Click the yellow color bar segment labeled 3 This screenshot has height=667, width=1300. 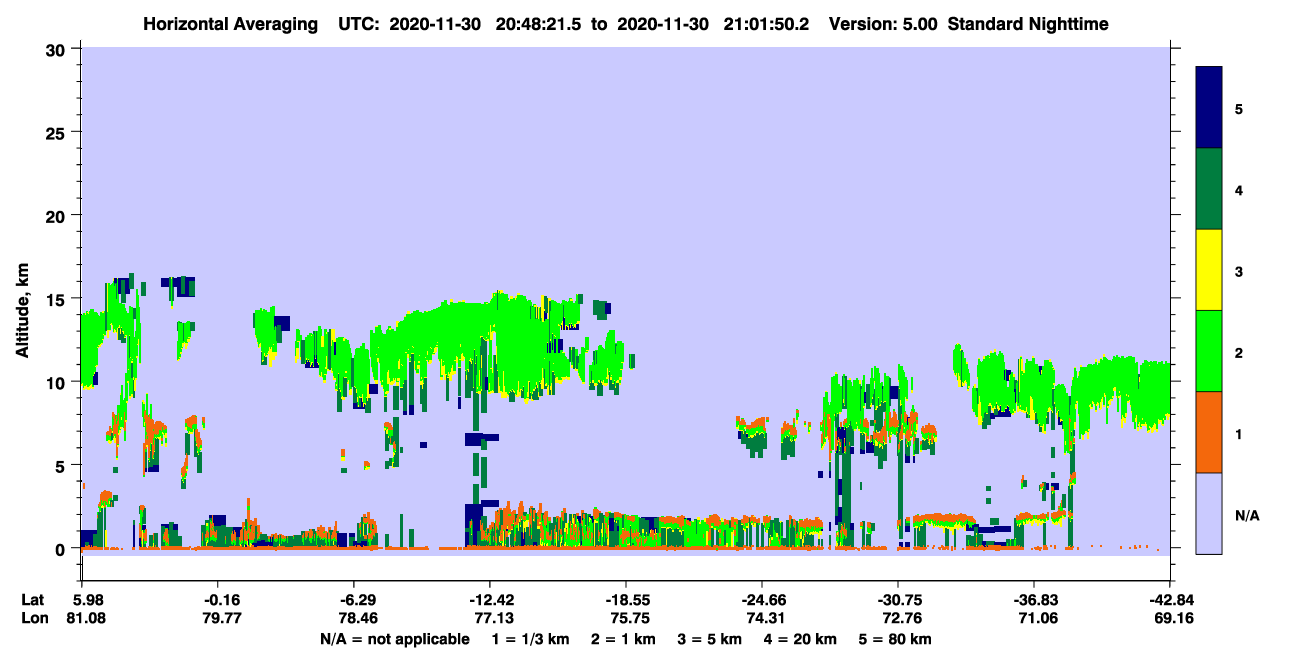(x=1209, y=270)
